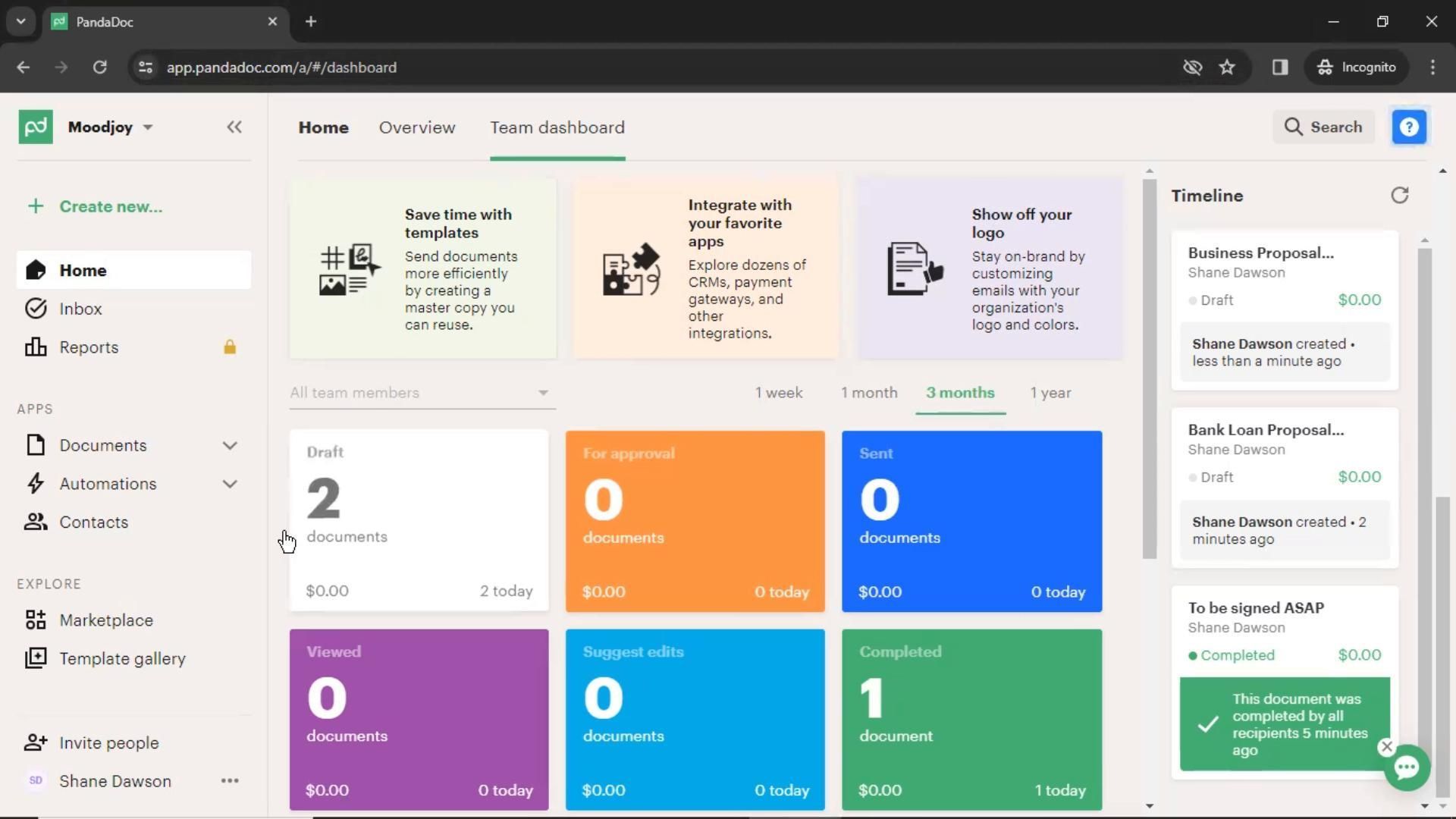
Task: Expand the Documents section chevron
Action: pyautogui.click(x=230, y=446)
